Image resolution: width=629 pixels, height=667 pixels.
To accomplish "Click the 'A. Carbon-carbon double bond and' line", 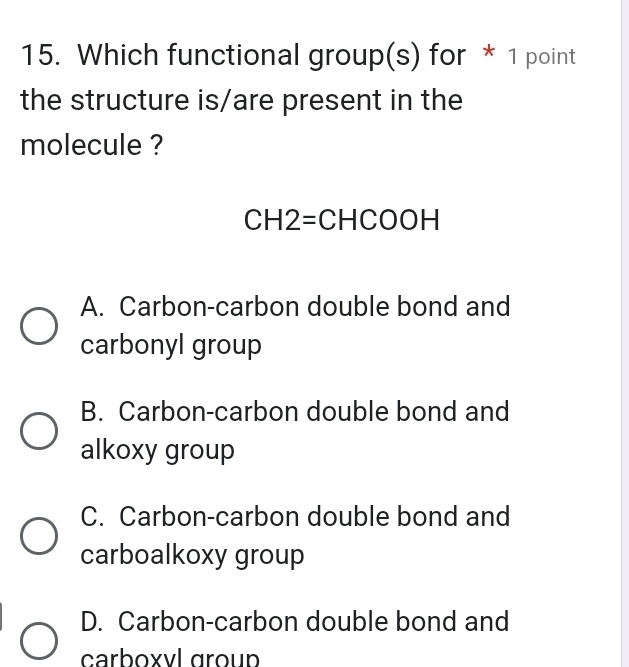I will pyautogui.click(x=295, y=306).
